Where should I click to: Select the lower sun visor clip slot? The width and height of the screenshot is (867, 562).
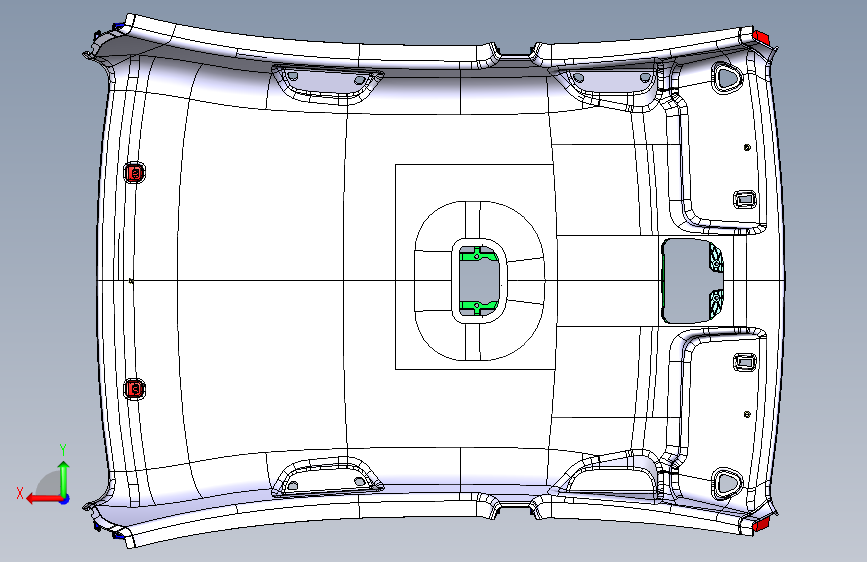[744, 362]
